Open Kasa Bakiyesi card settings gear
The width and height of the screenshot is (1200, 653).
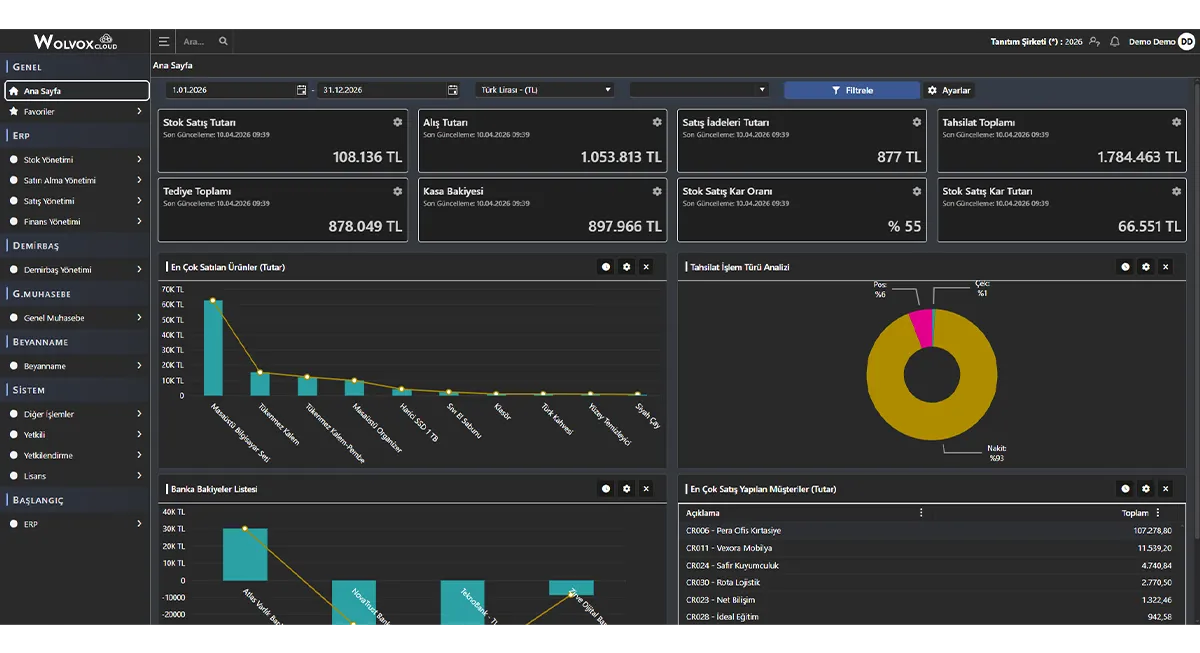click(657, 191)
